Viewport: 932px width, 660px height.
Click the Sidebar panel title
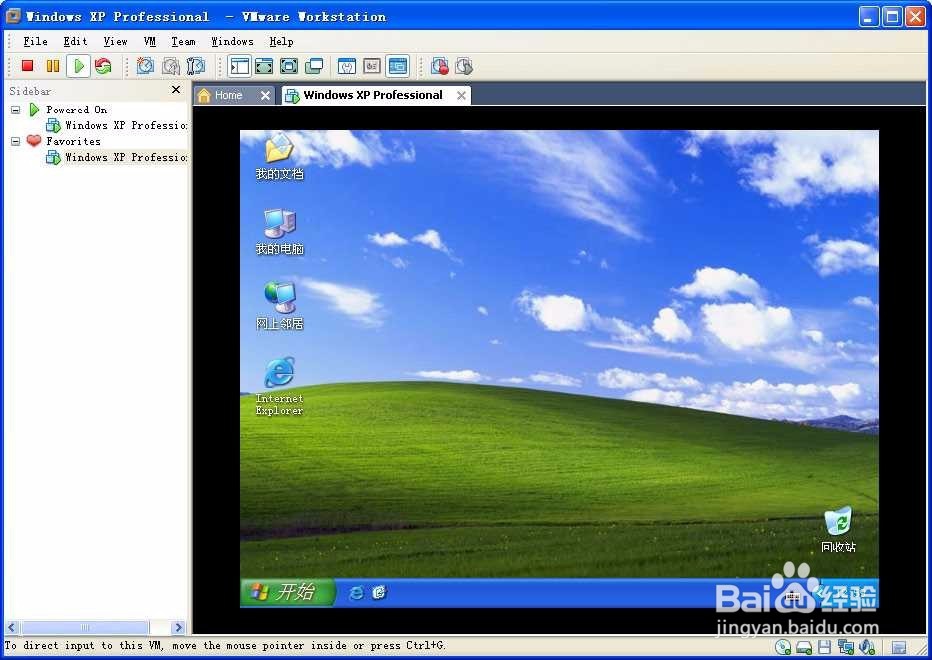pyautogui.click(x=30, y=91)
